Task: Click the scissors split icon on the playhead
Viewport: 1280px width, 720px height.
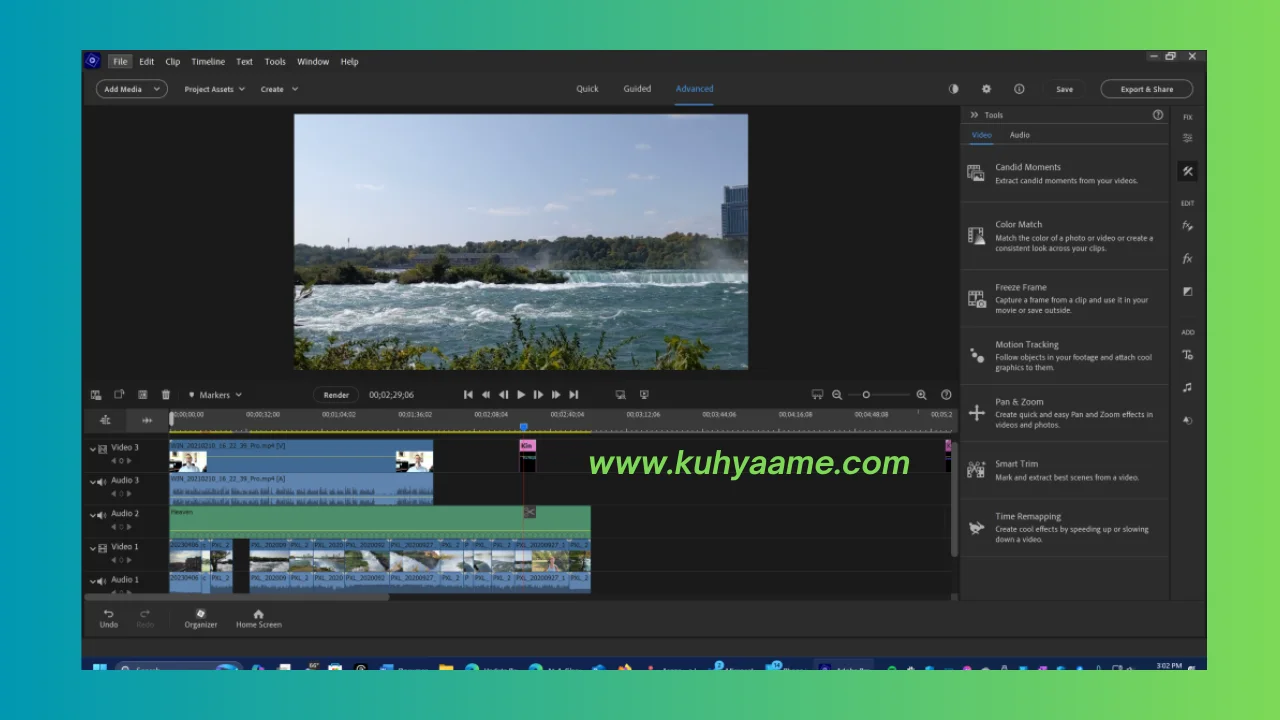Action: [x=530, y=512]
